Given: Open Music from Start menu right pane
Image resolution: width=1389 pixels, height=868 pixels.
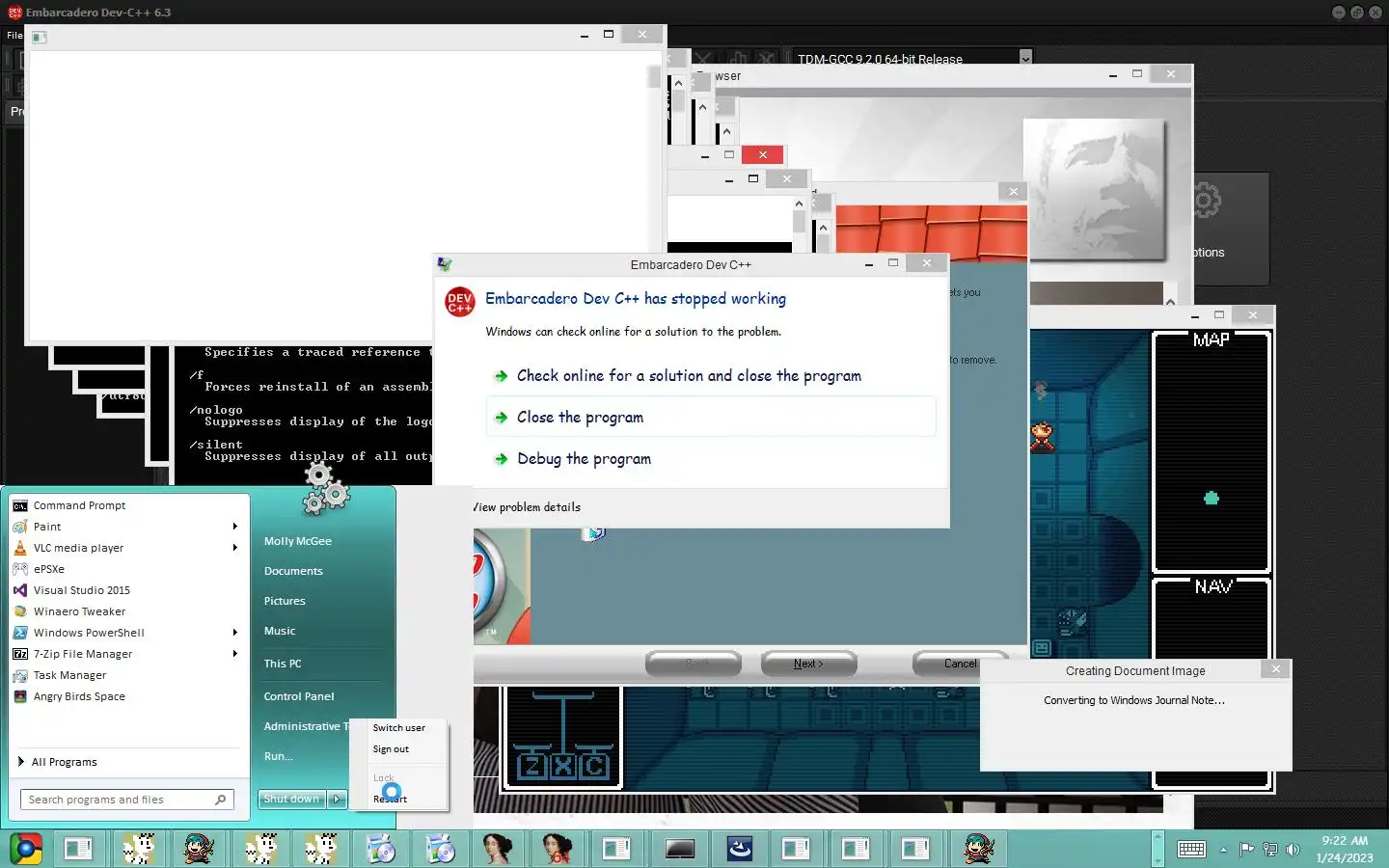Looking at the screenshot, I should pyautogui.click(x=280, y=631).
